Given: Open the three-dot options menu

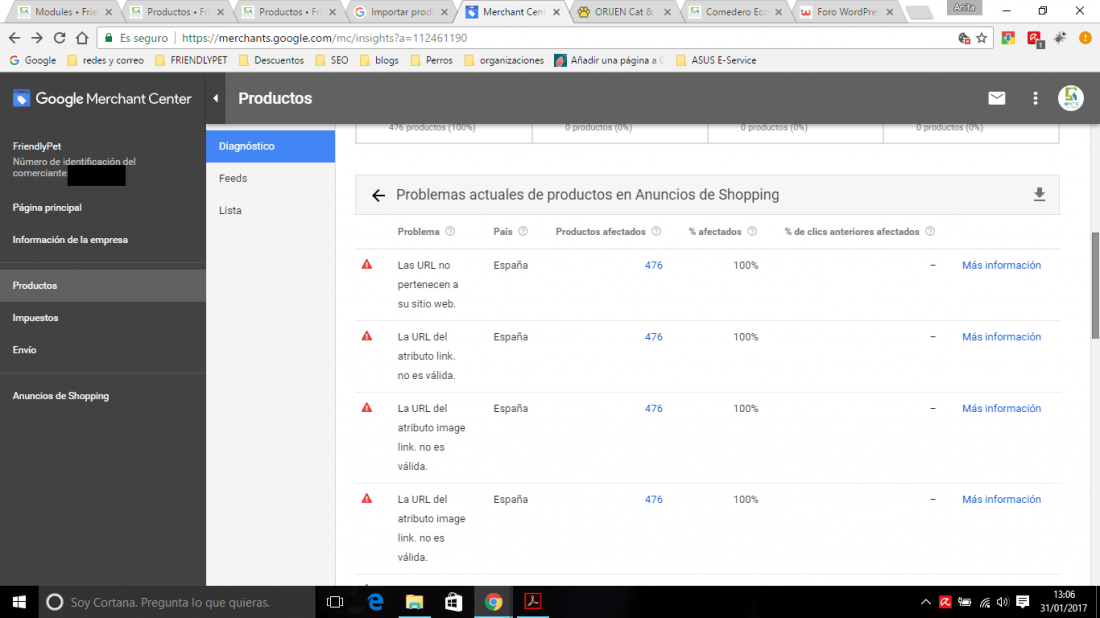Looking at the screenshot, I should (x=1035, y=98).
